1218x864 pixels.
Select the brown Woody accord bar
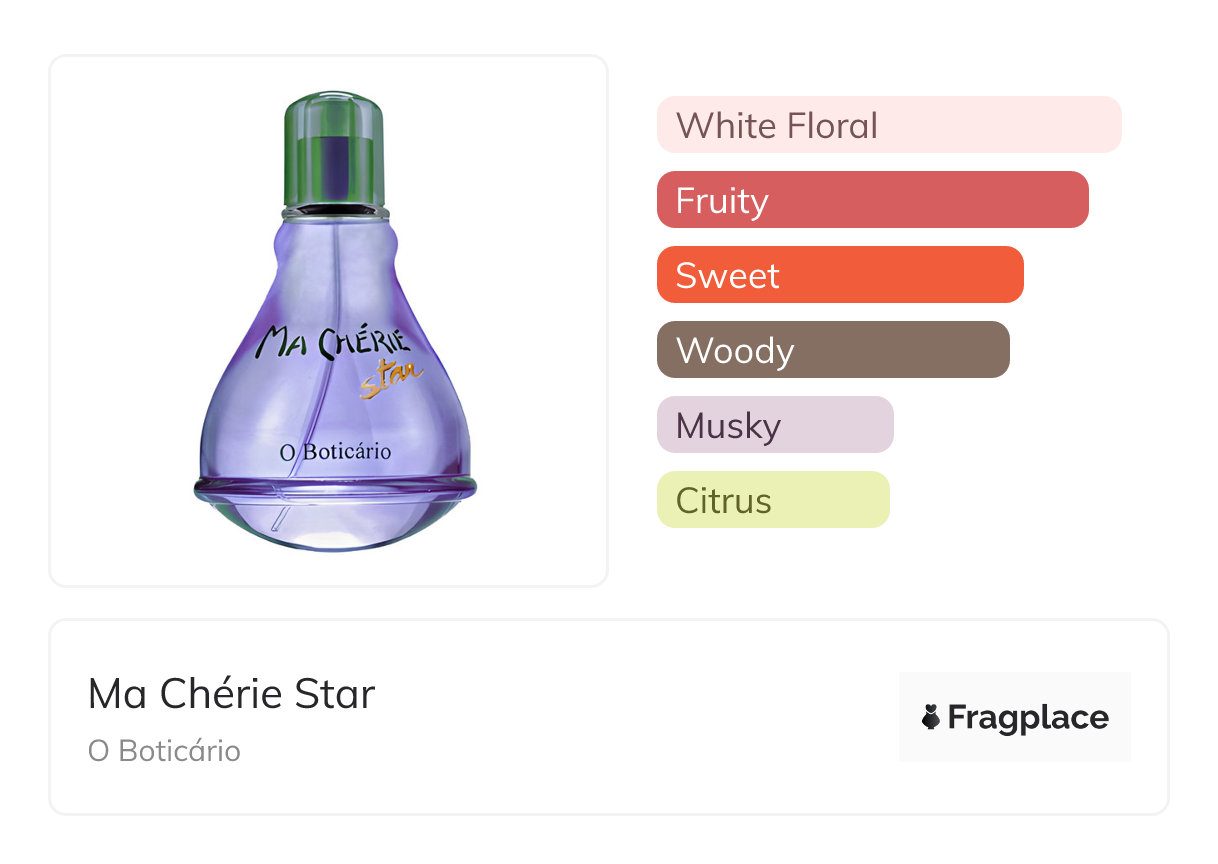[833, 350]
